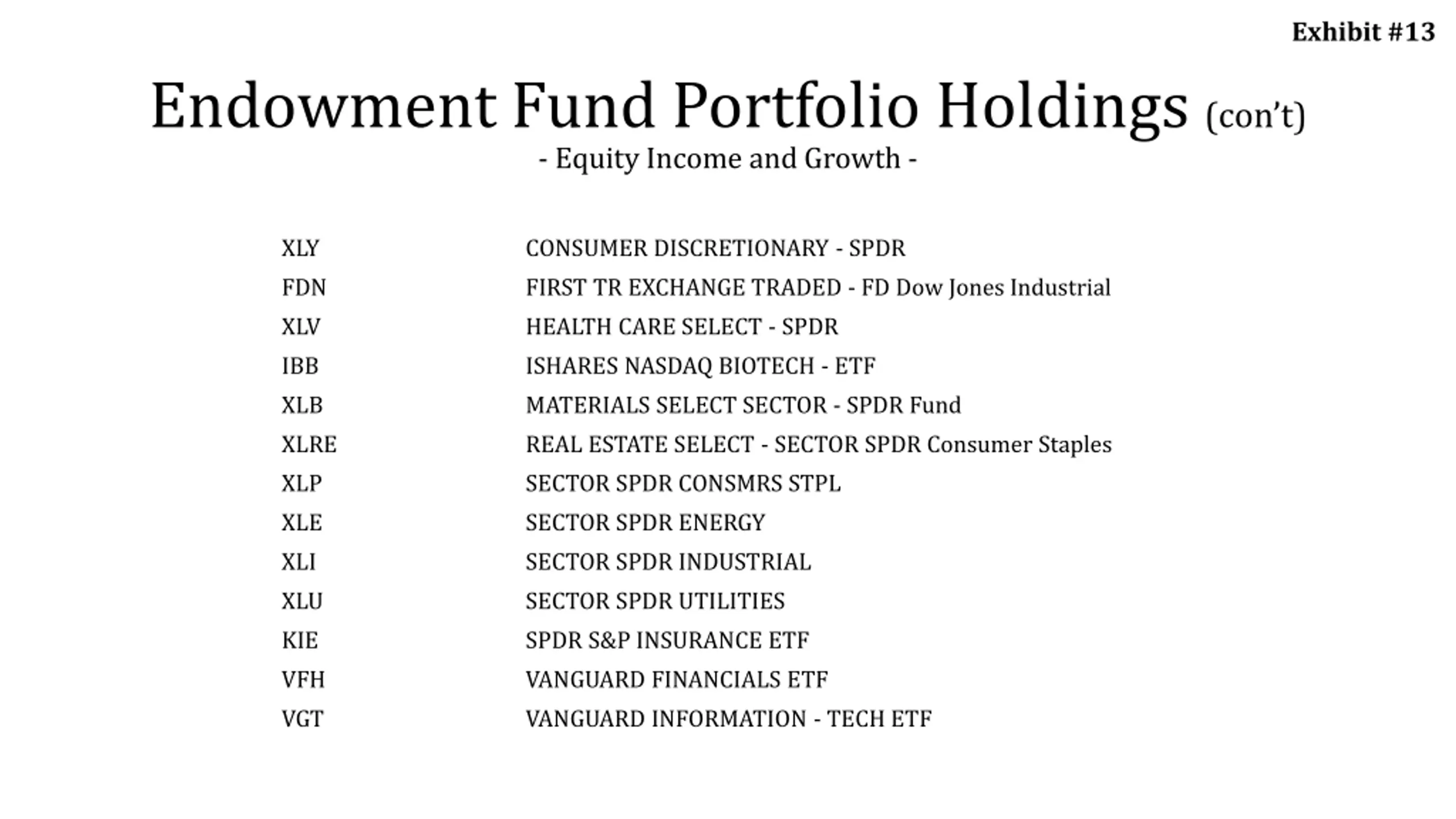Screen dimensions: 1456x819
Task: Select the KIE ticker symbol
Action: pos(300,640)
